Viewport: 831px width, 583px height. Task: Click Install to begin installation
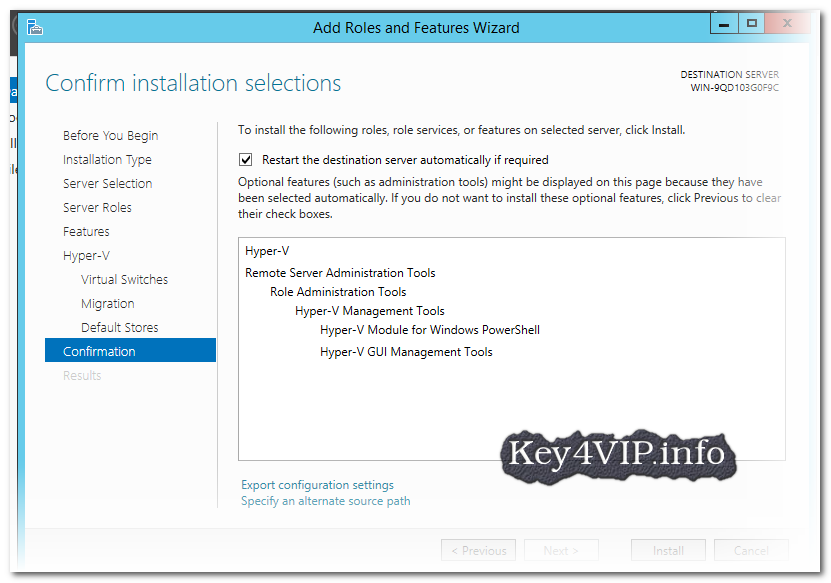668,551
